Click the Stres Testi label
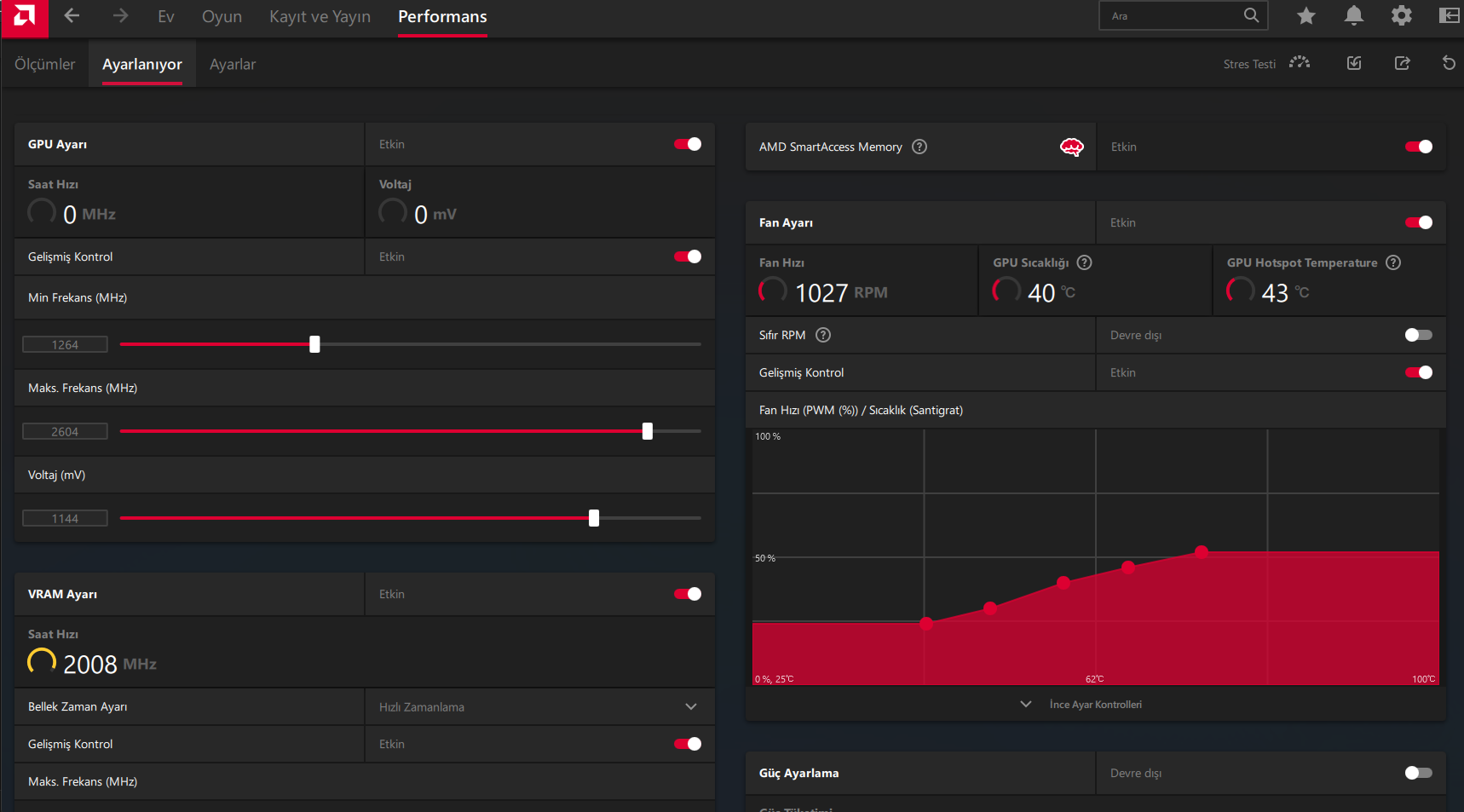Viewport: 1464px width, 812px height. [x=1249, y=64]
